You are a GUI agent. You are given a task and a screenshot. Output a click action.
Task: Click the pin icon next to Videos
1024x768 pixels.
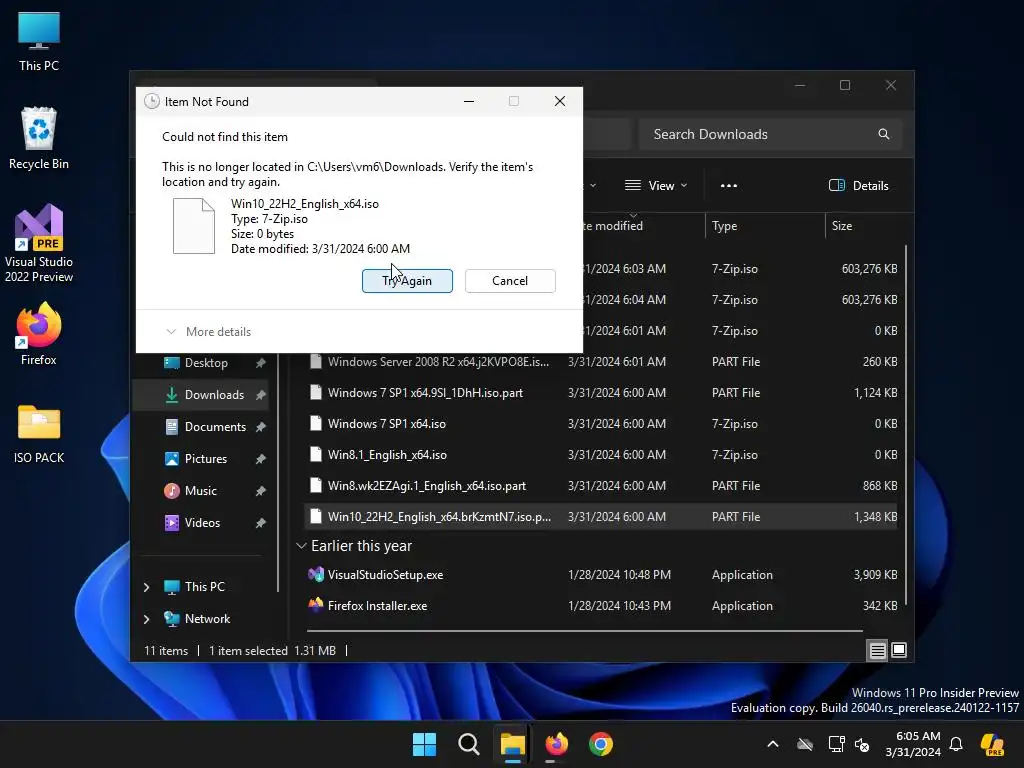point(260,522)
